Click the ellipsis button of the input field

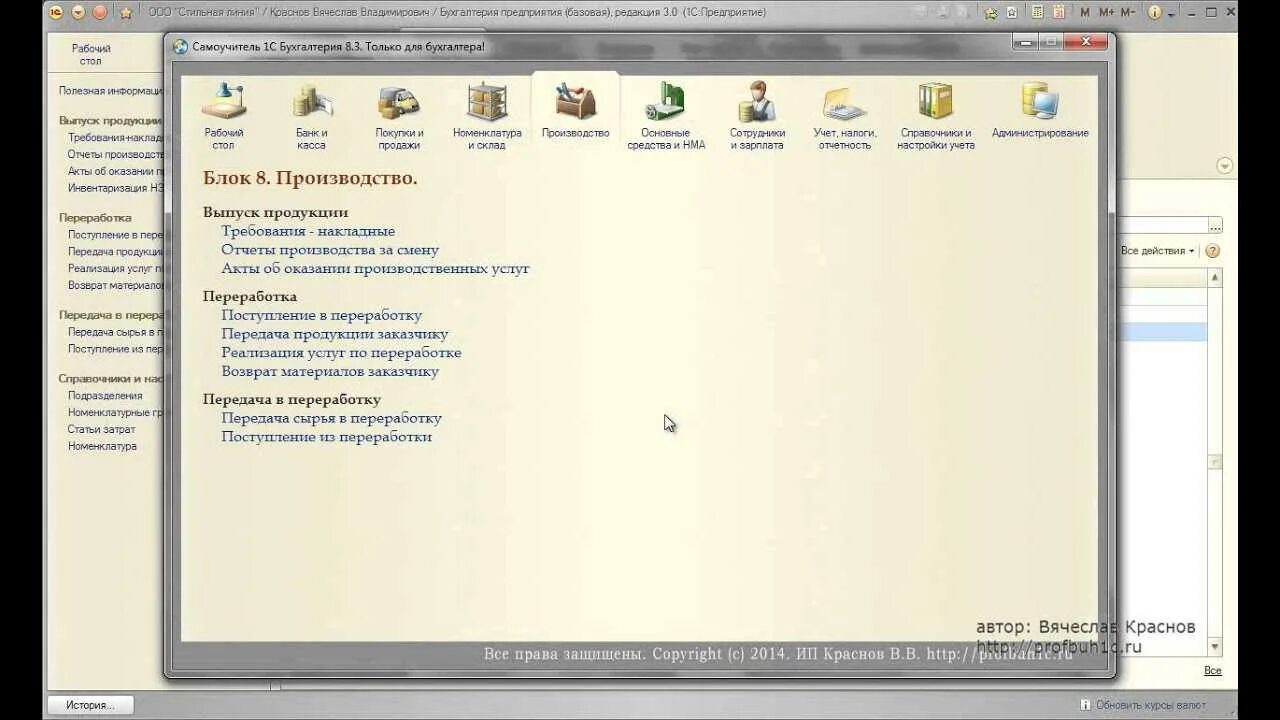(1215, 226)
